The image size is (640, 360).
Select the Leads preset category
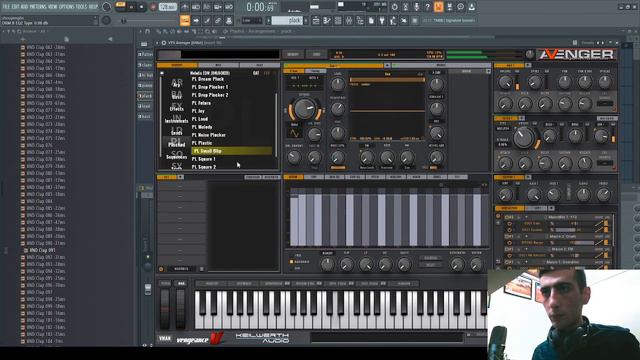176,131
